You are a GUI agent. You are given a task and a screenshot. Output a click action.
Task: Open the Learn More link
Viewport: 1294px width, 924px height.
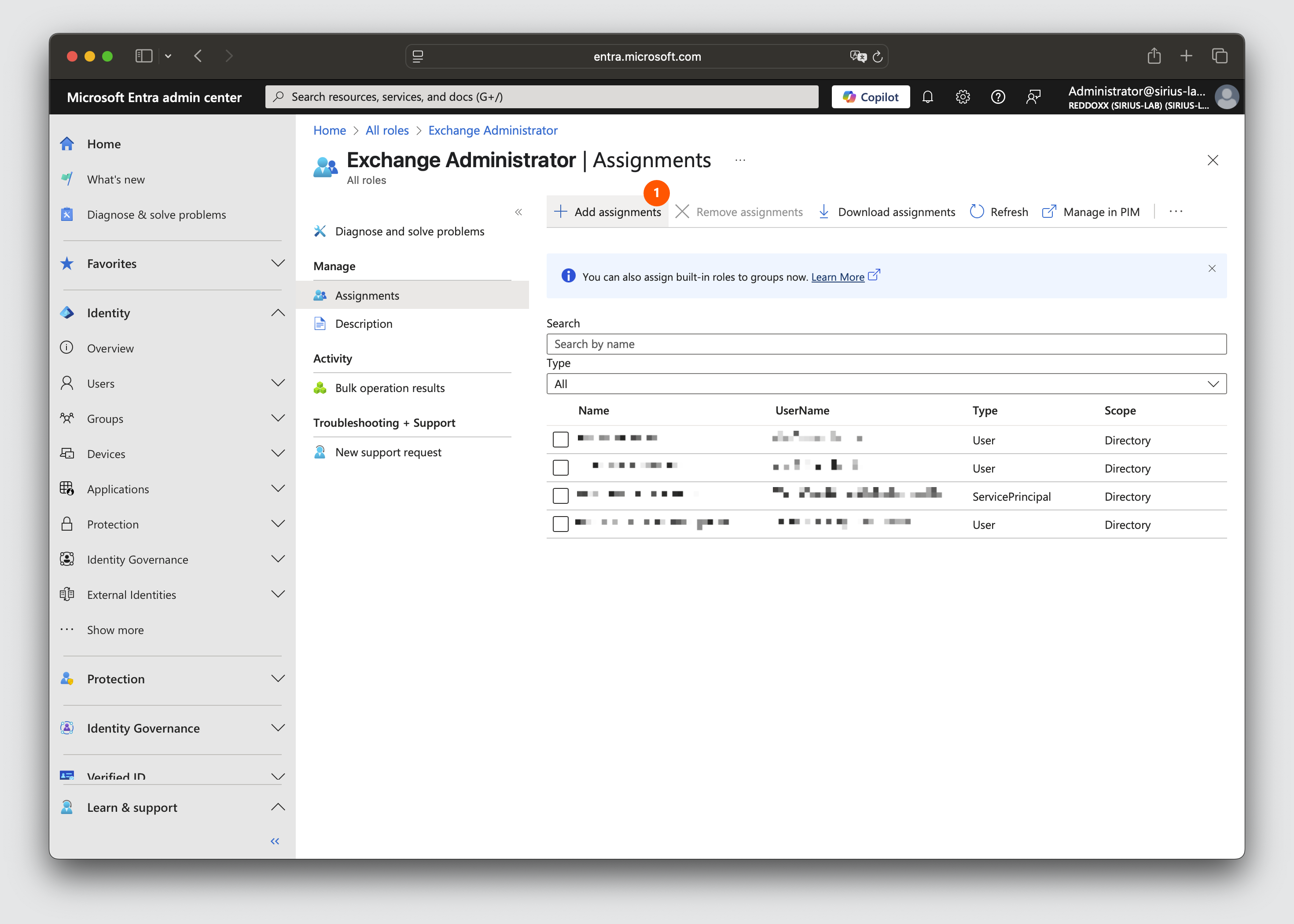tap(838, 277)
